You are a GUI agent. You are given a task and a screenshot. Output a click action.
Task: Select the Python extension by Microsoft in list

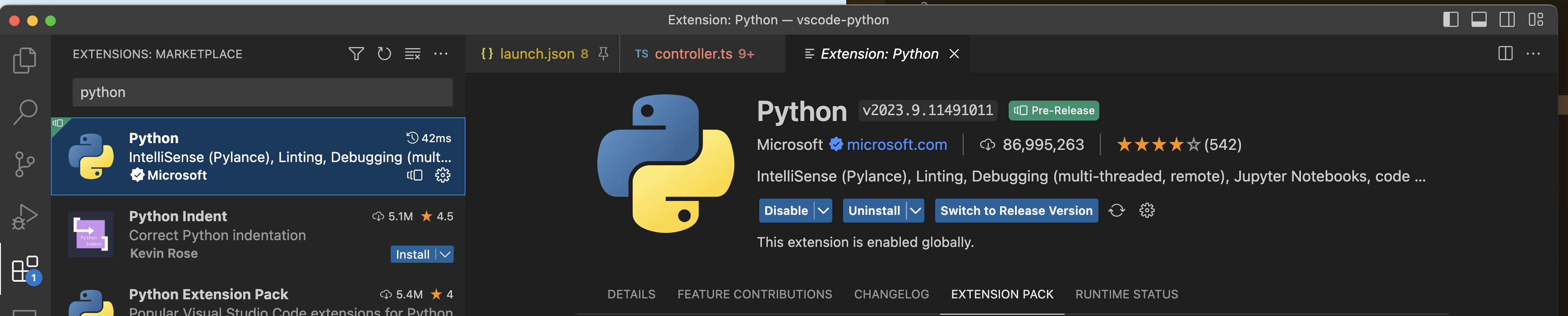click(258, 157)
